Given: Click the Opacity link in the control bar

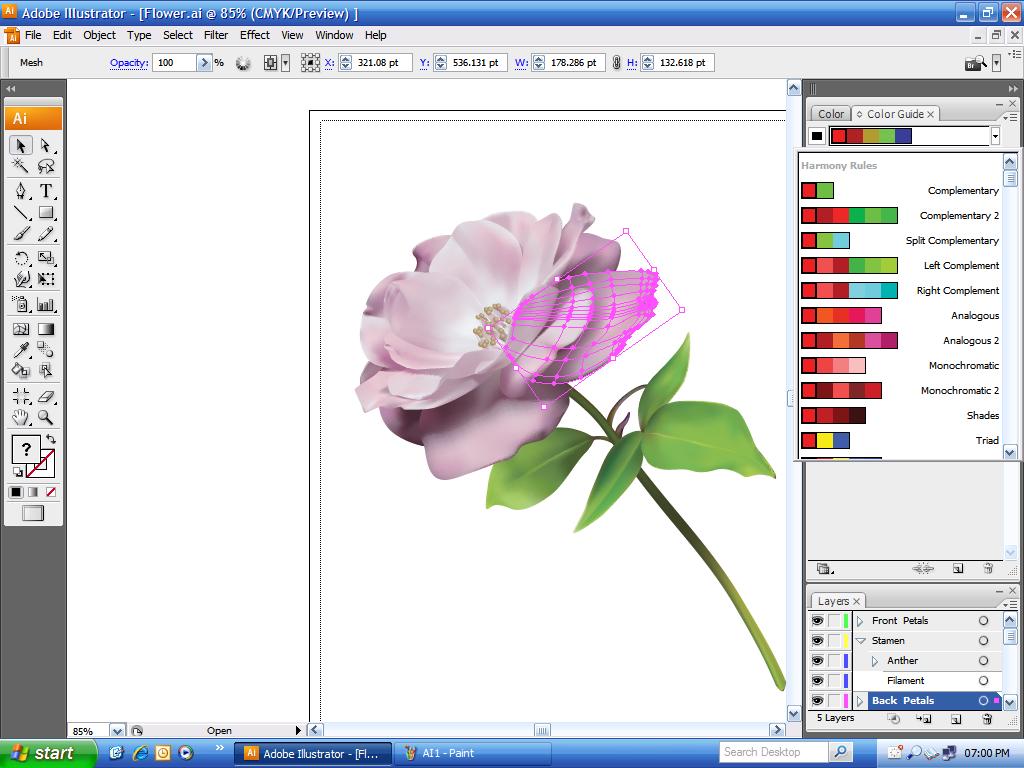Looking at the screenshot, I should click(x=129, y=63).
